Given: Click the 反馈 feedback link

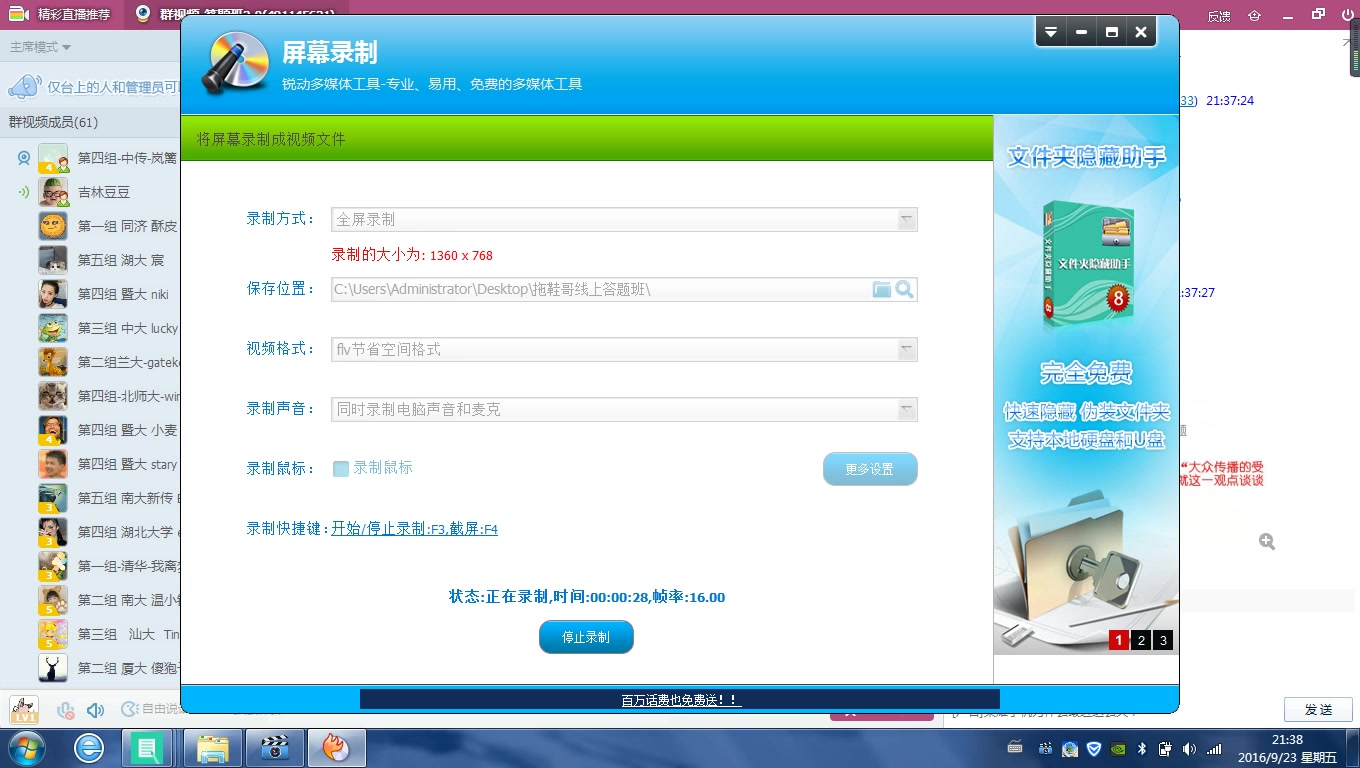Looking at the screenshot, I should (1219, 15).
